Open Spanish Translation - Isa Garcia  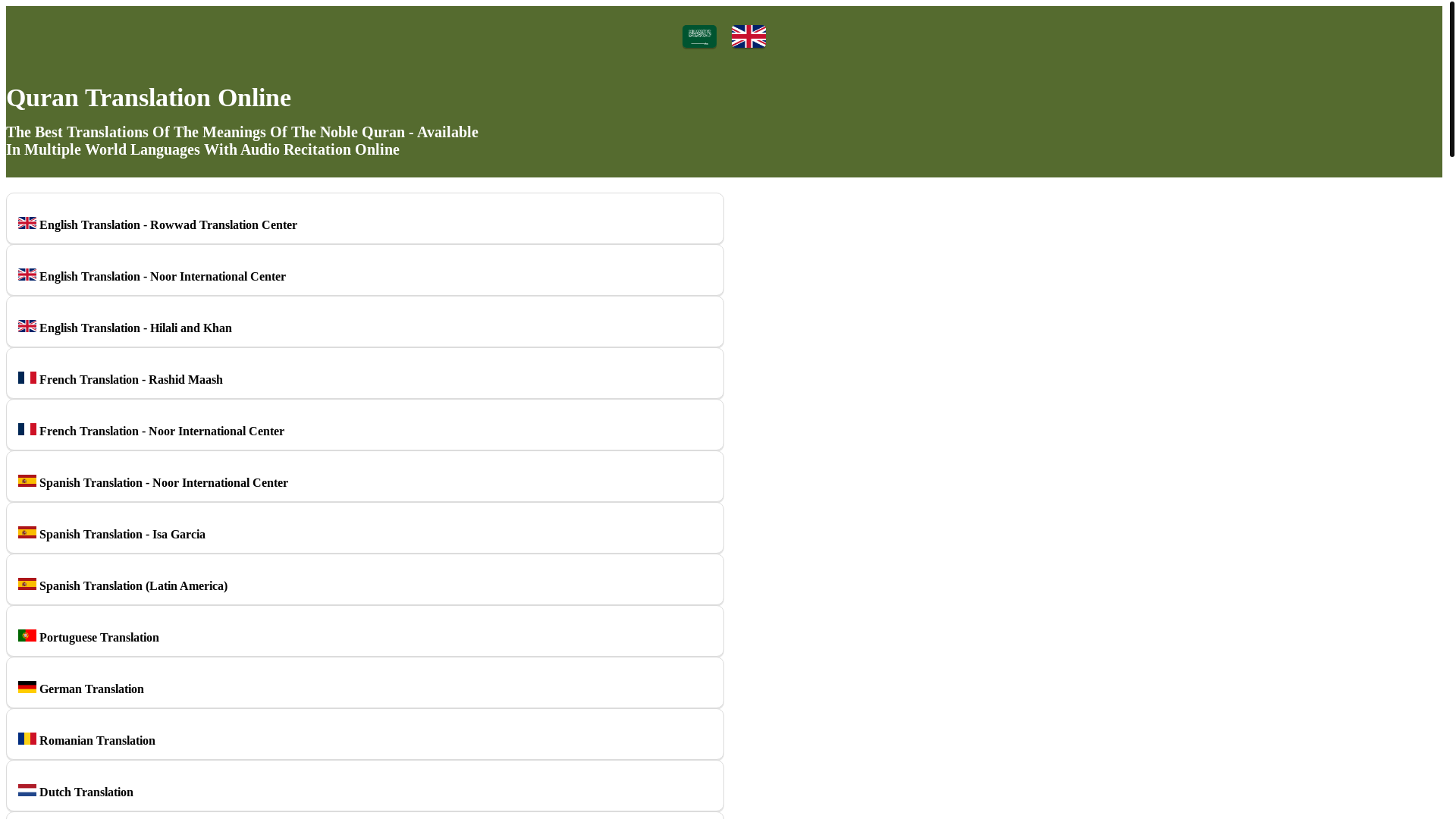click(365, 528)
